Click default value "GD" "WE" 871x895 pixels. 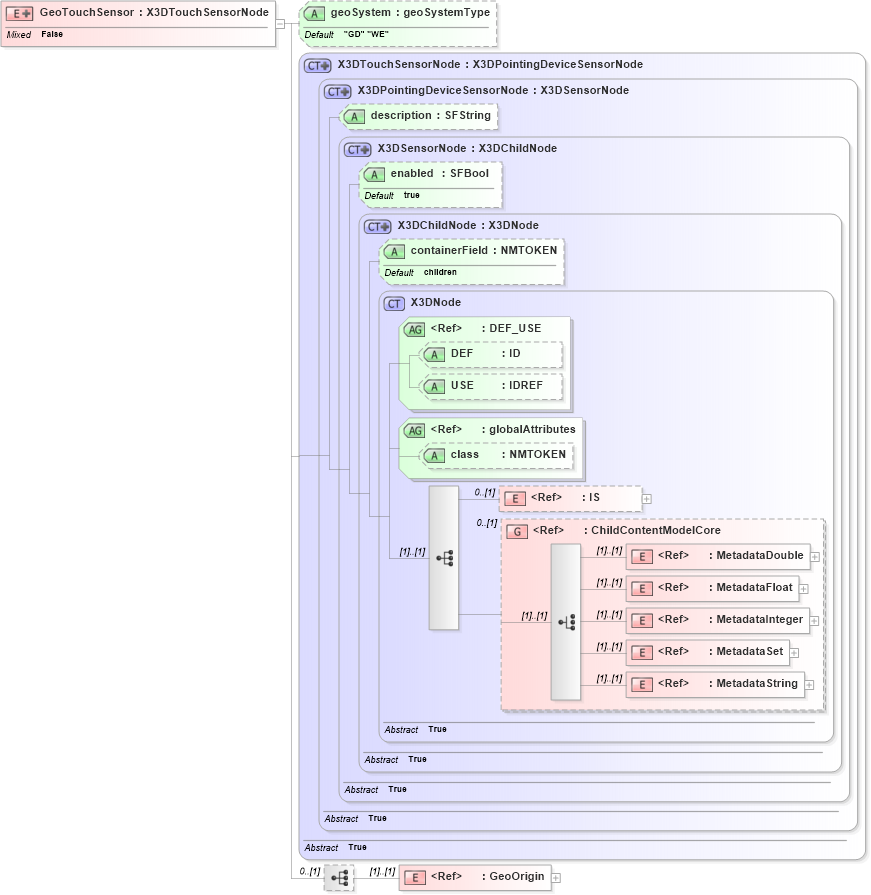click(x=366, y=34)
